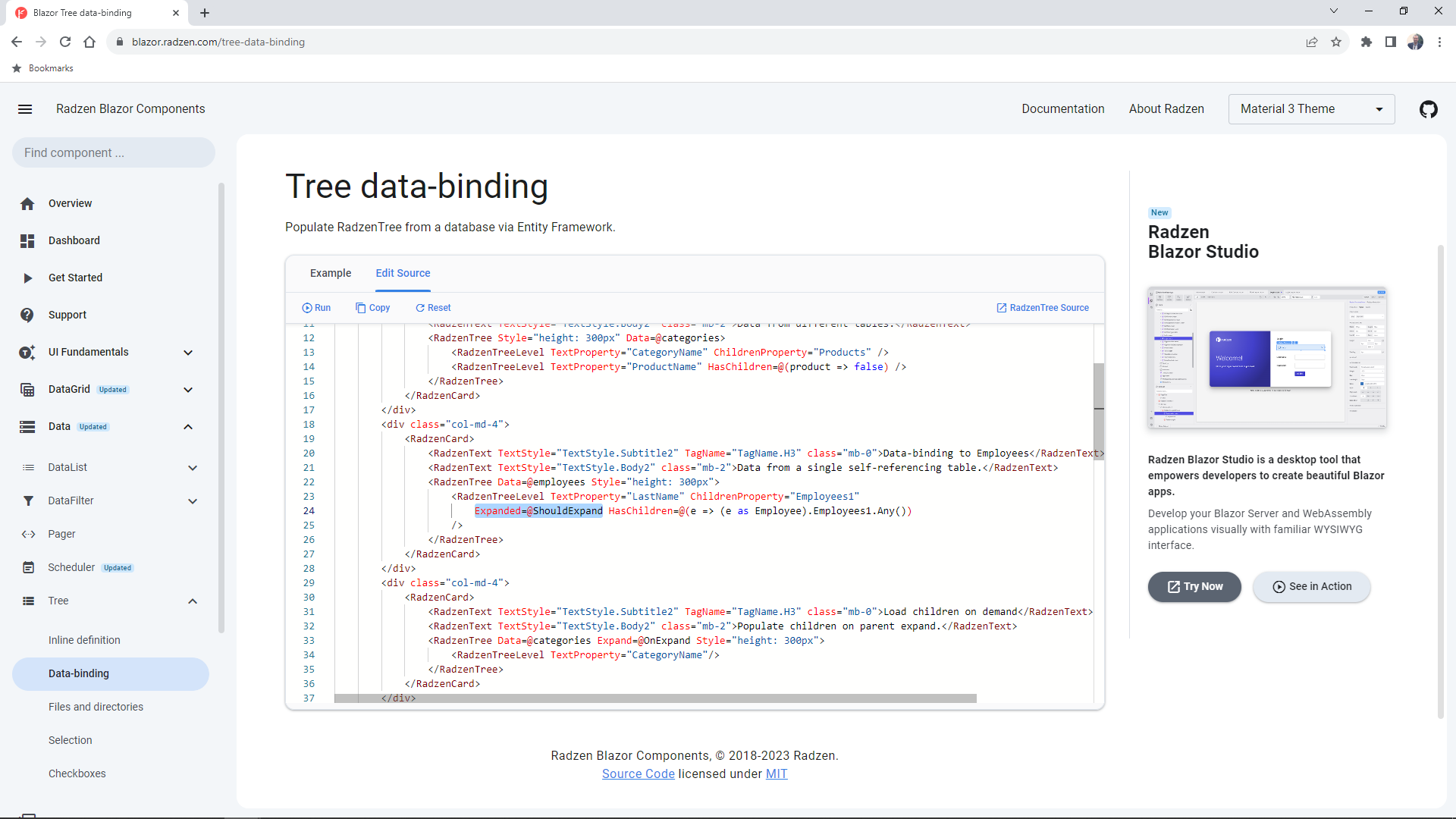Go back to previous page

click(17, 42)
